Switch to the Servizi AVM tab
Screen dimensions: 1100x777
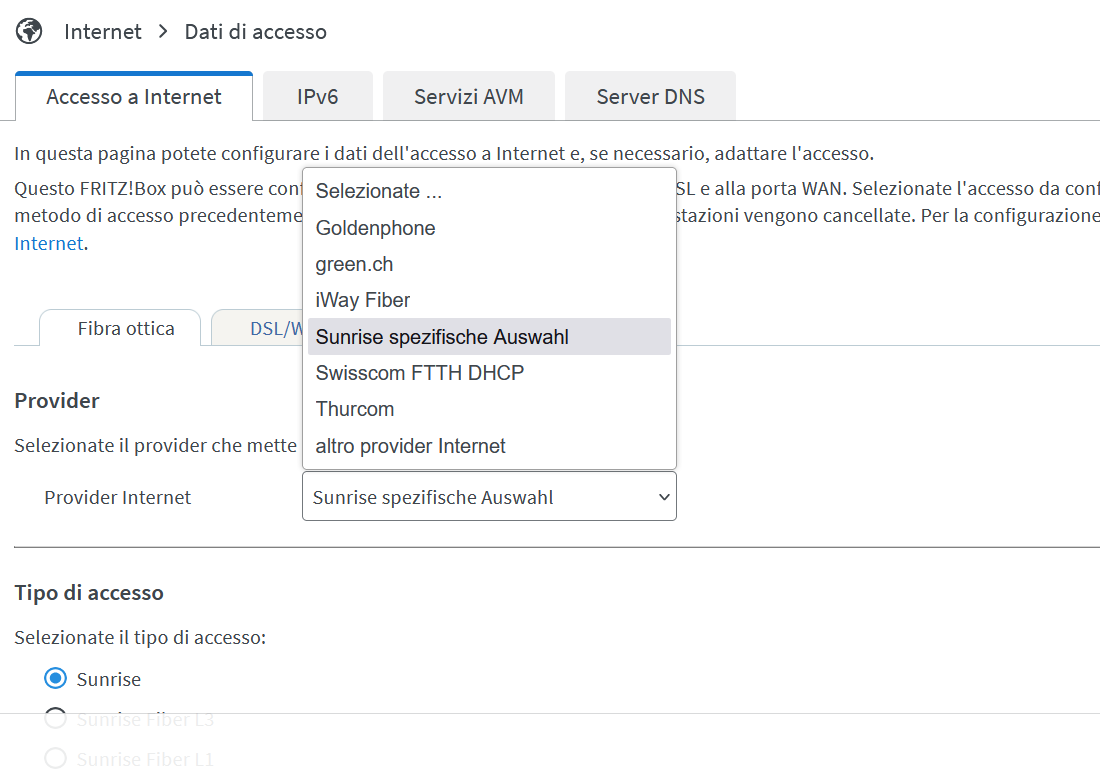pos(469,97)
